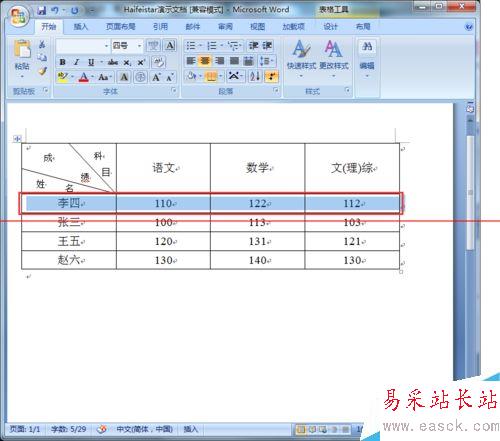Apply character border

tap(170, 45)
